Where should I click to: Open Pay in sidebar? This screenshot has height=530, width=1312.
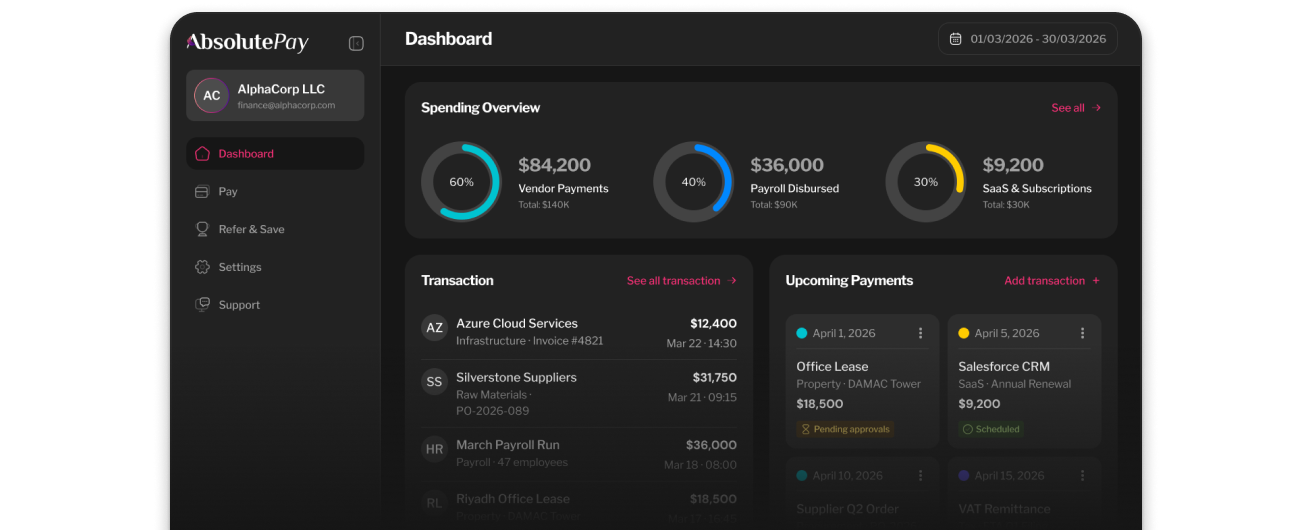point(275,192)
